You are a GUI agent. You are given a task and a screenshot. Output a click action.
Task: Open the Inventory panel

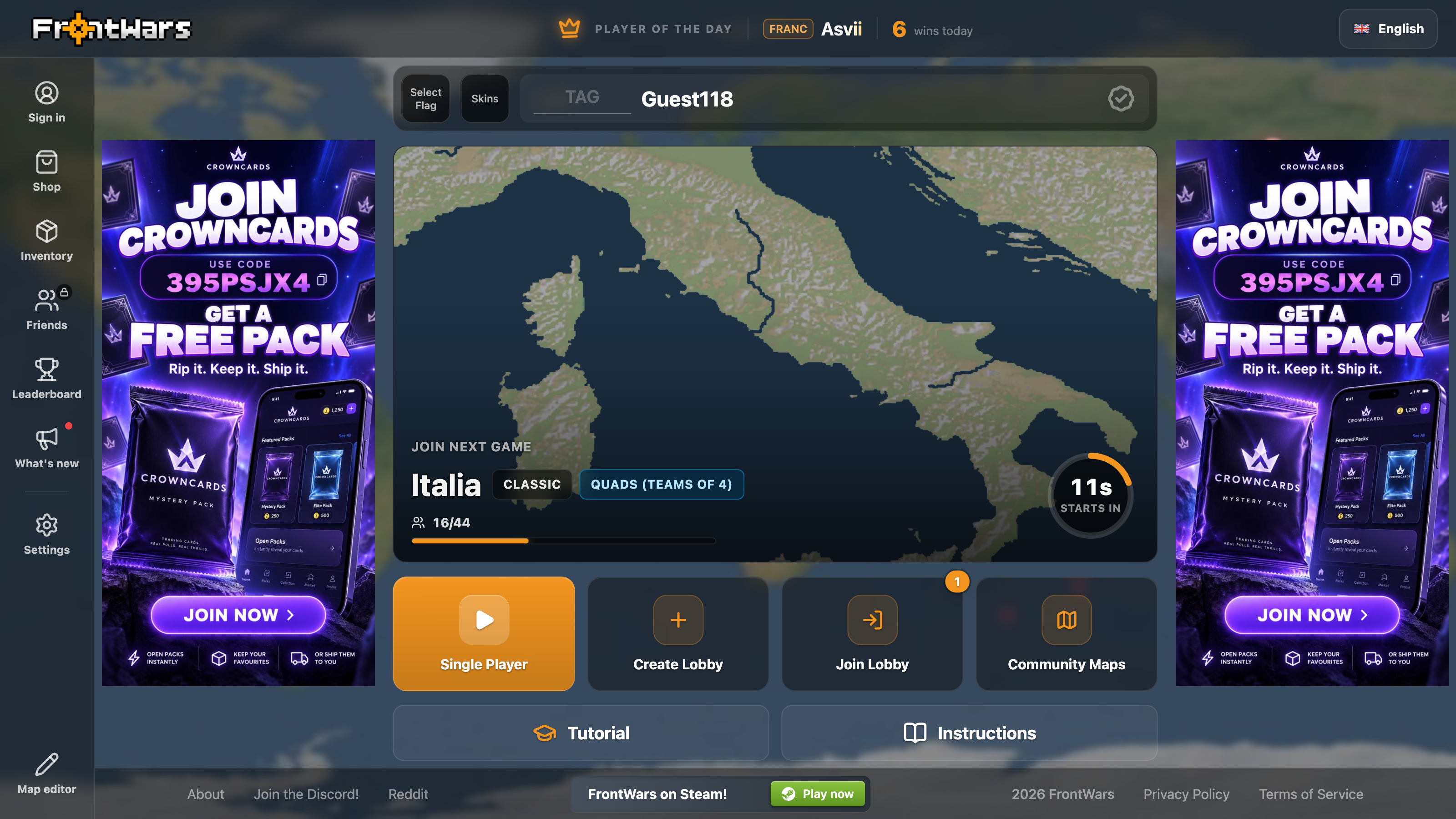point(46,241)
